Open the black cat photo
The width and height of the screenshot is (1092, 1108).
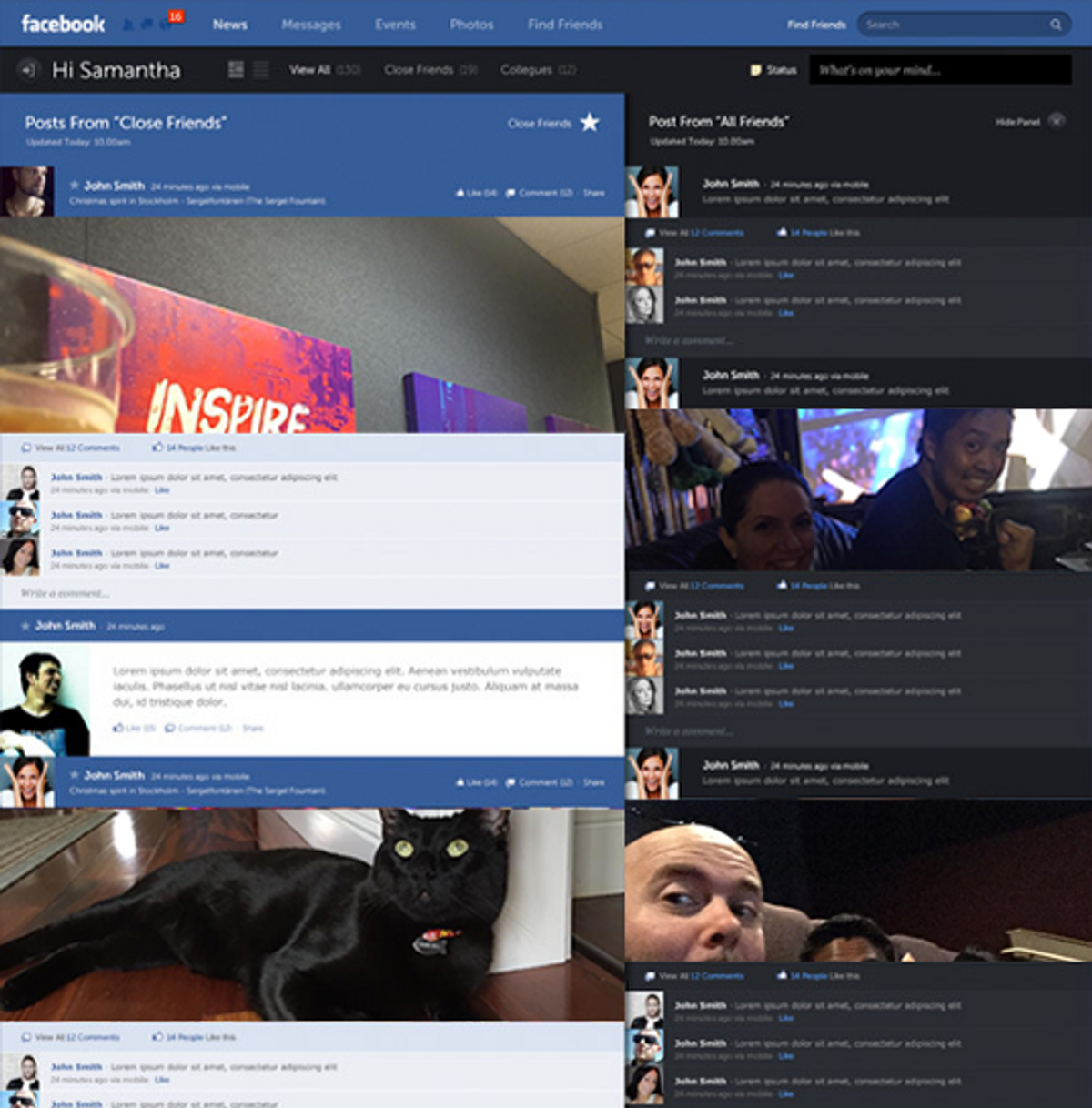(x=312, y=914)
